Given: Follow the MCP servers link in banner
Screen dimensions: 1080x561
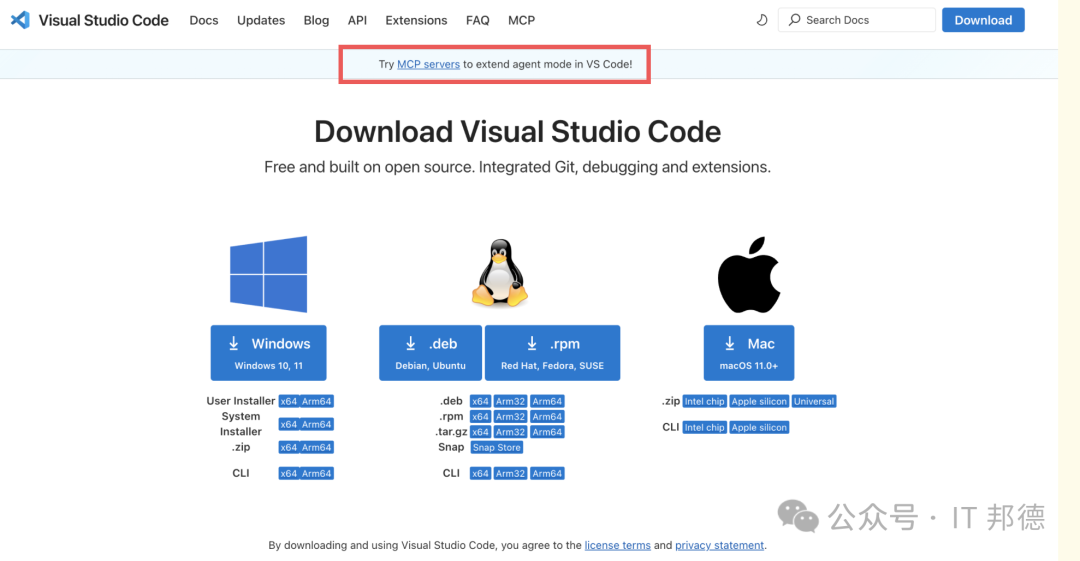Looking at the screenshot, I should (428, 64).
